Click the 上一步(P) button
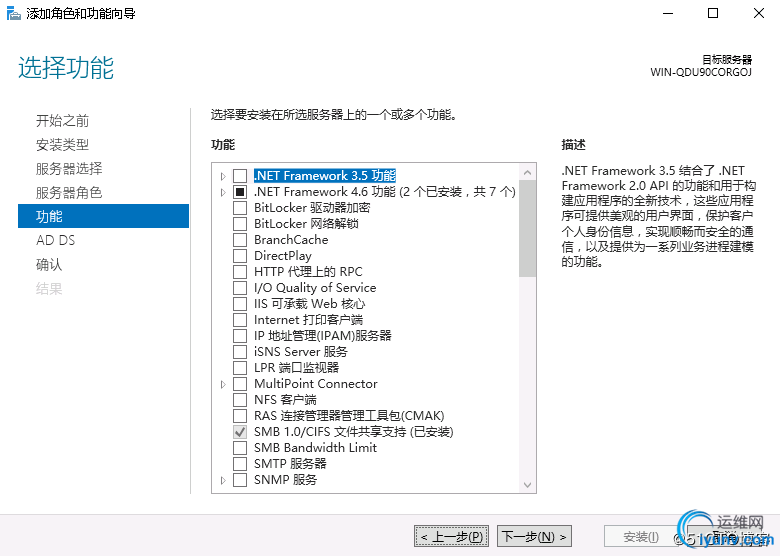This screenshot has width=780, height=556. [451, 536]
